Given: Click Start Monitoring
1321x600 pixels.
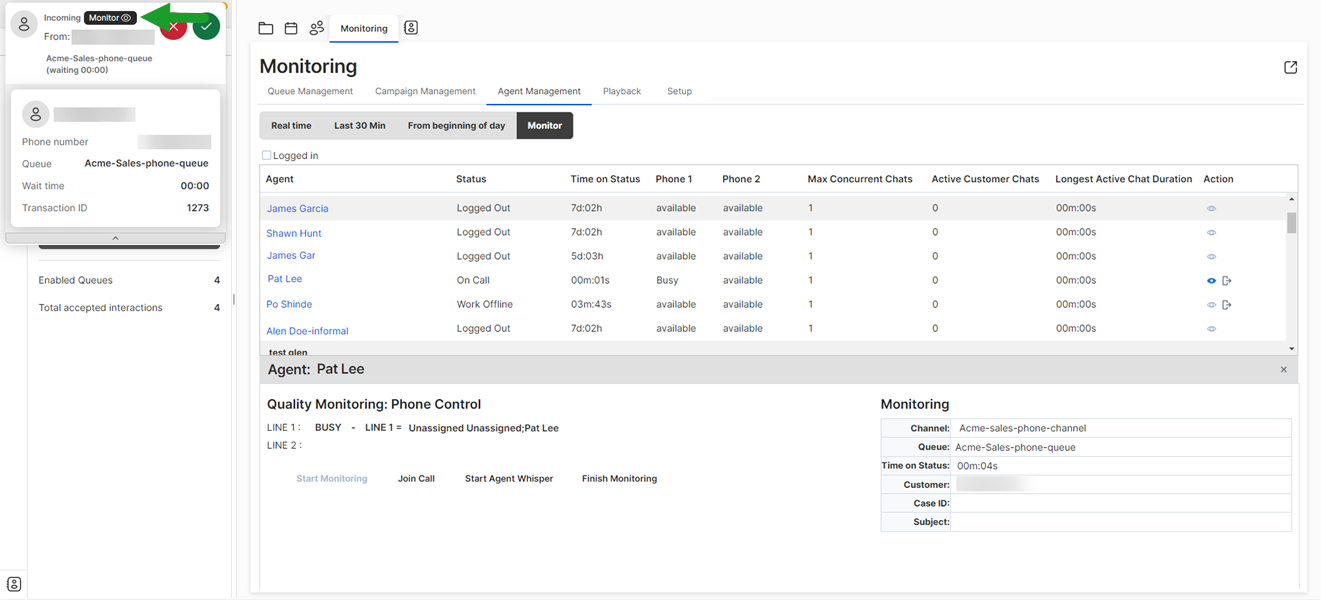Looking at the screenshot, I should (332, 479).
